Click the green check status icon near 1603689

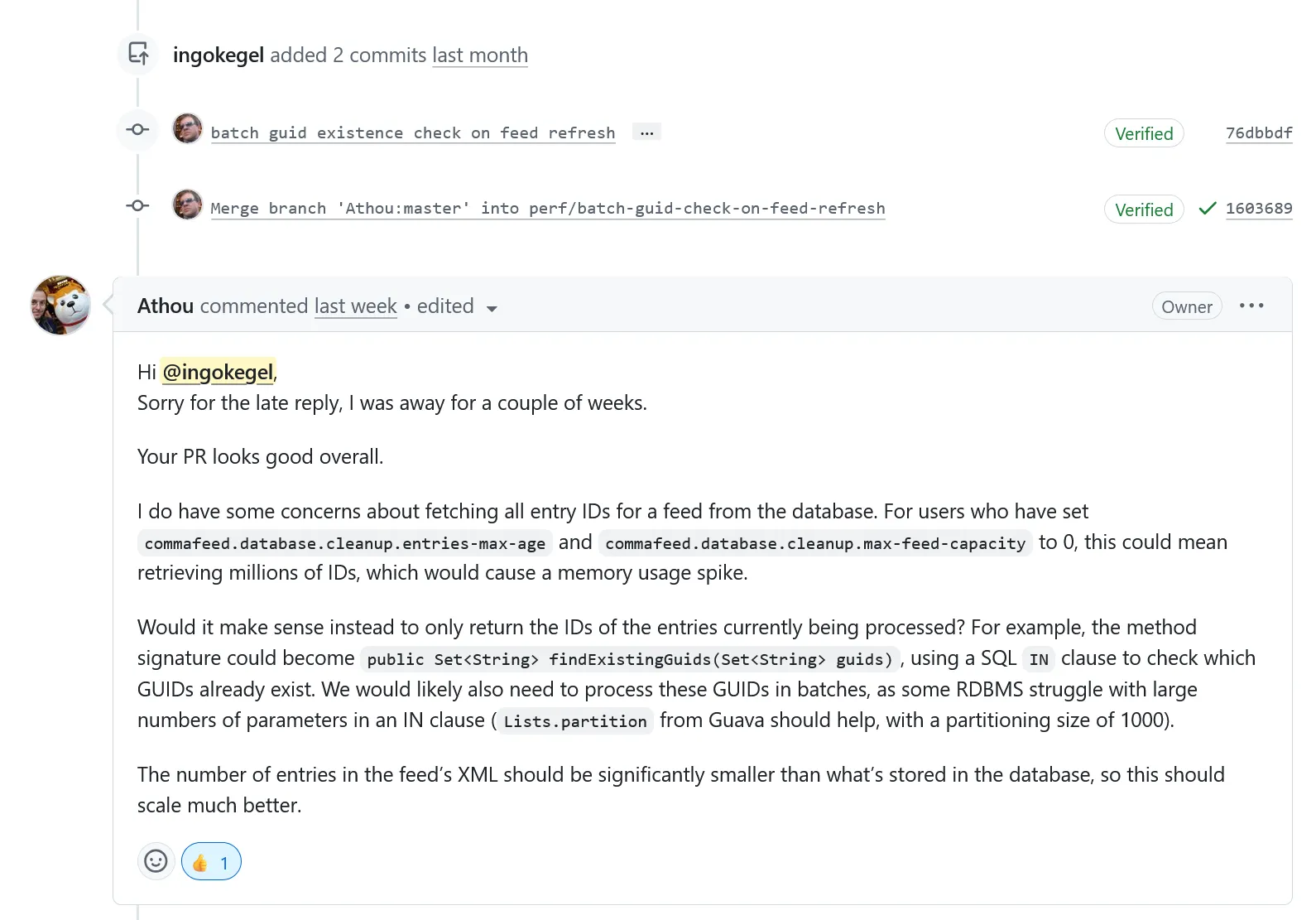coord(1208,209)
